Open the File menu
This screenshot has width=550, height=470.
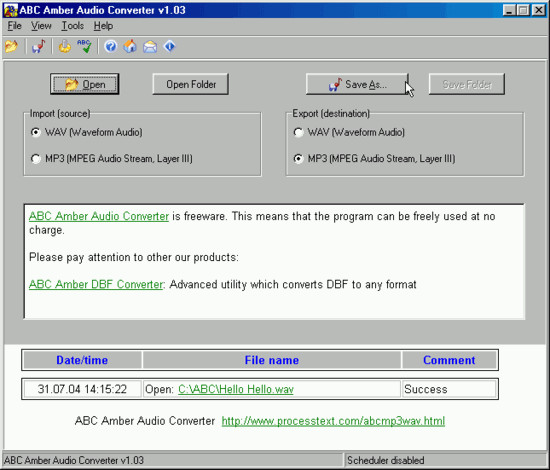[x=14, y=26]
